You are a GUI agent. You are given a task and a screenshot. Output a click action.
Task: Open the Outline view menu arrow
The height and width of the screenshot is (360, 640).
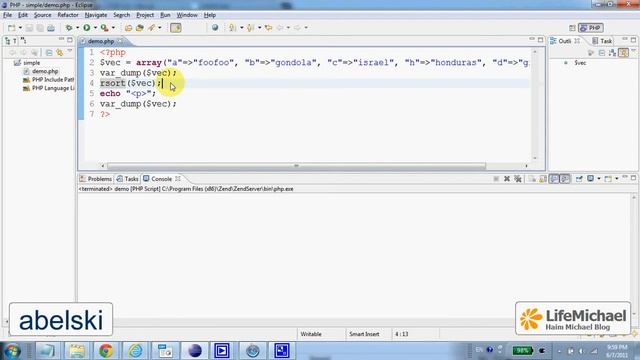(633, 51)
